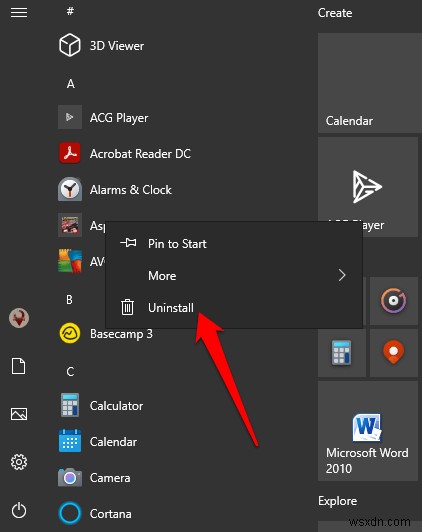The height and width of the screenshot is (532, 422).
Task: Open the Groove Music tile
Action: point(394,301)
